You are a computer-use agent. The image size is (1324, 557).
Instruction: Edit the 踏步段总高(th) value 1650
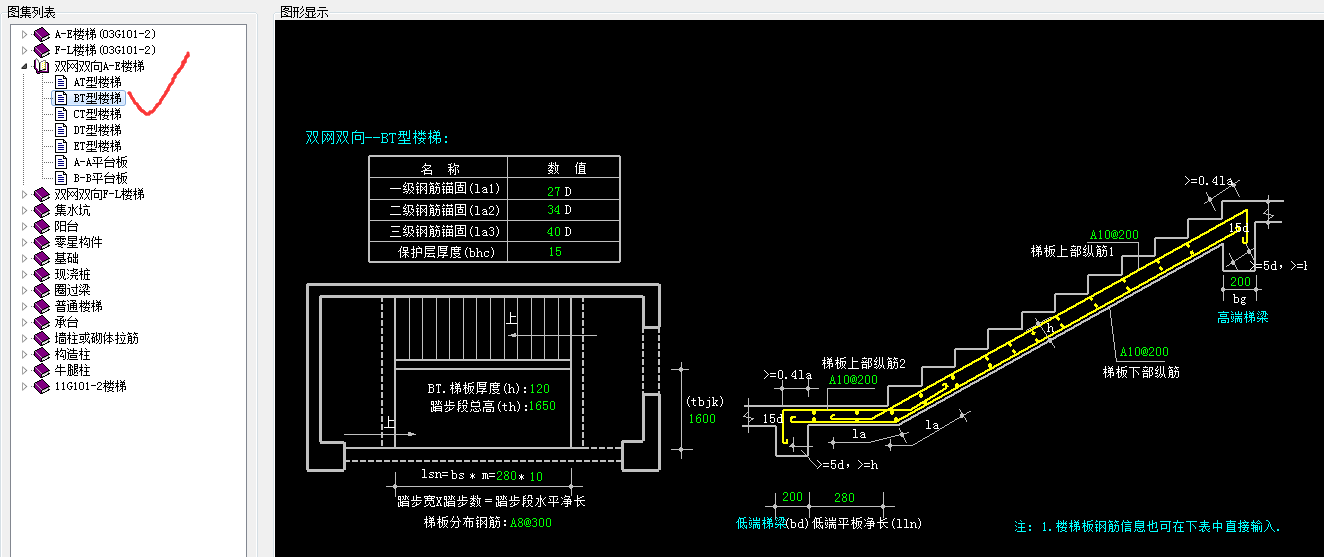[x=541, y=406]
